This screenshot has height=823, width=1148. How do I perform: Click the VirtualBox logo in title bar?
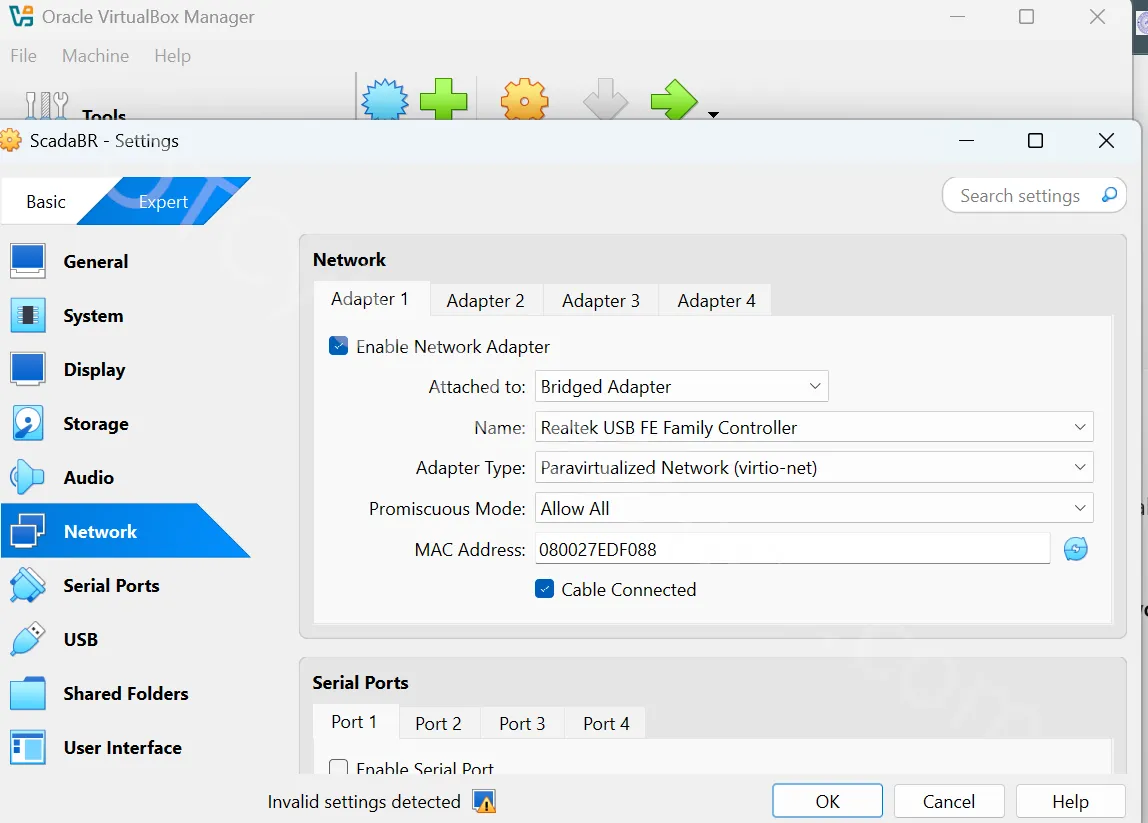[x=20, y=16]
